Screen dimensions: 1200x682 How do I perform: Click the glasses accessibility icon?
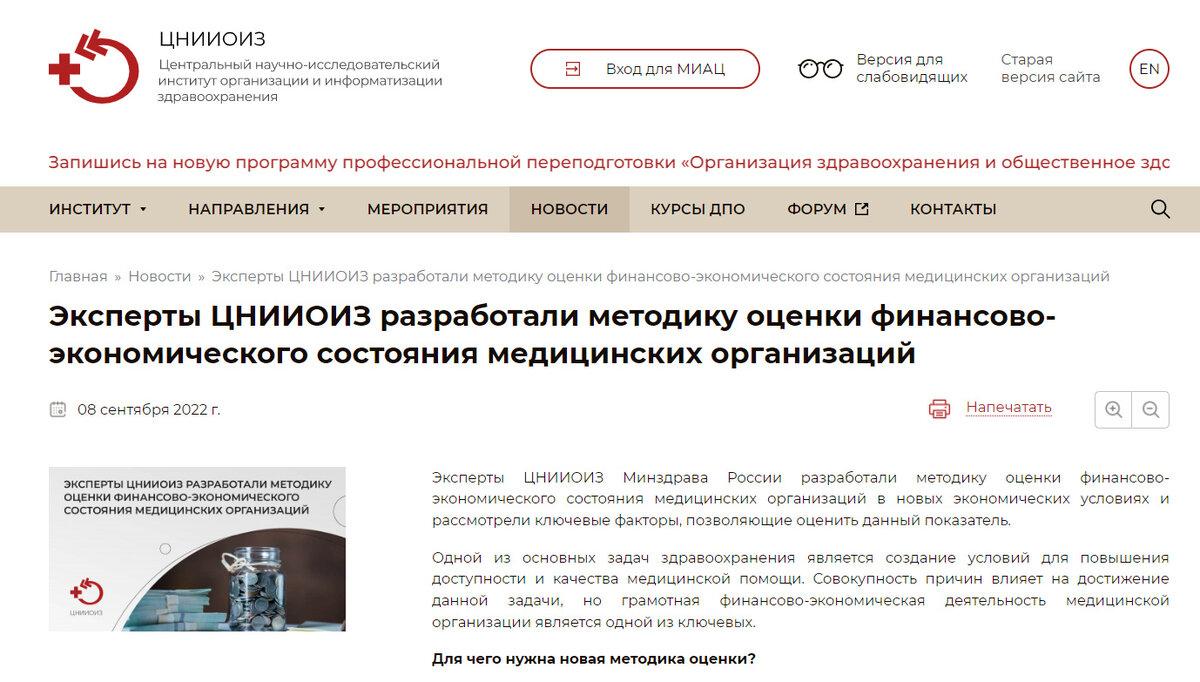(x=820, y=68)
